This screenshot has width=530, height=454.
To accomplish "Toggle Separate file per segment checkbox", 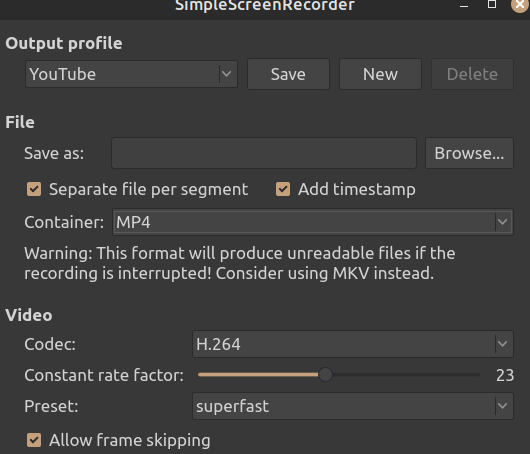I will pyautogui.click(x=34, y=189).
